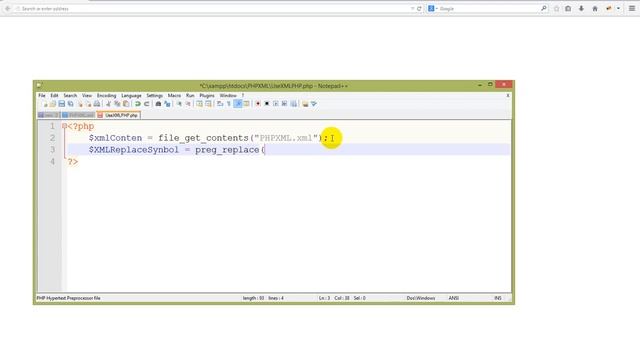Stop macro recording with black square icon
The image size is (640, 360).
[x=267, y=104]
